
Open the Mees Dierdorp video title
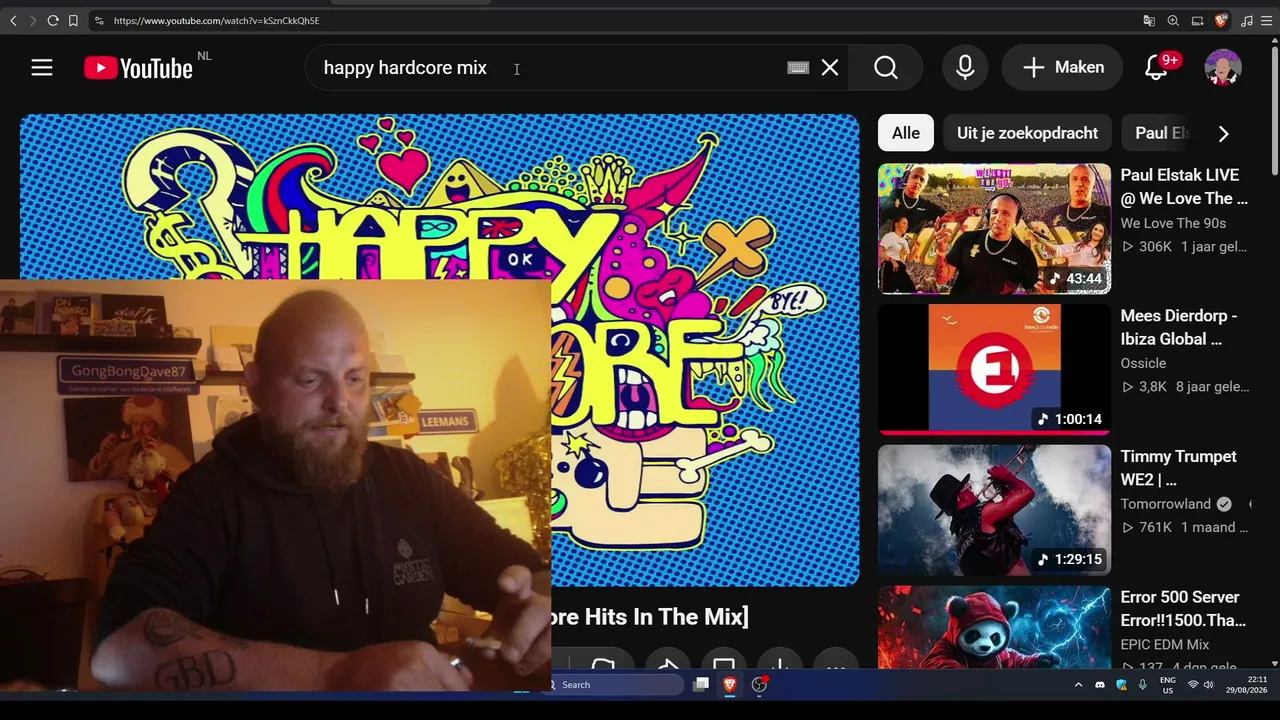(1179, 327)
